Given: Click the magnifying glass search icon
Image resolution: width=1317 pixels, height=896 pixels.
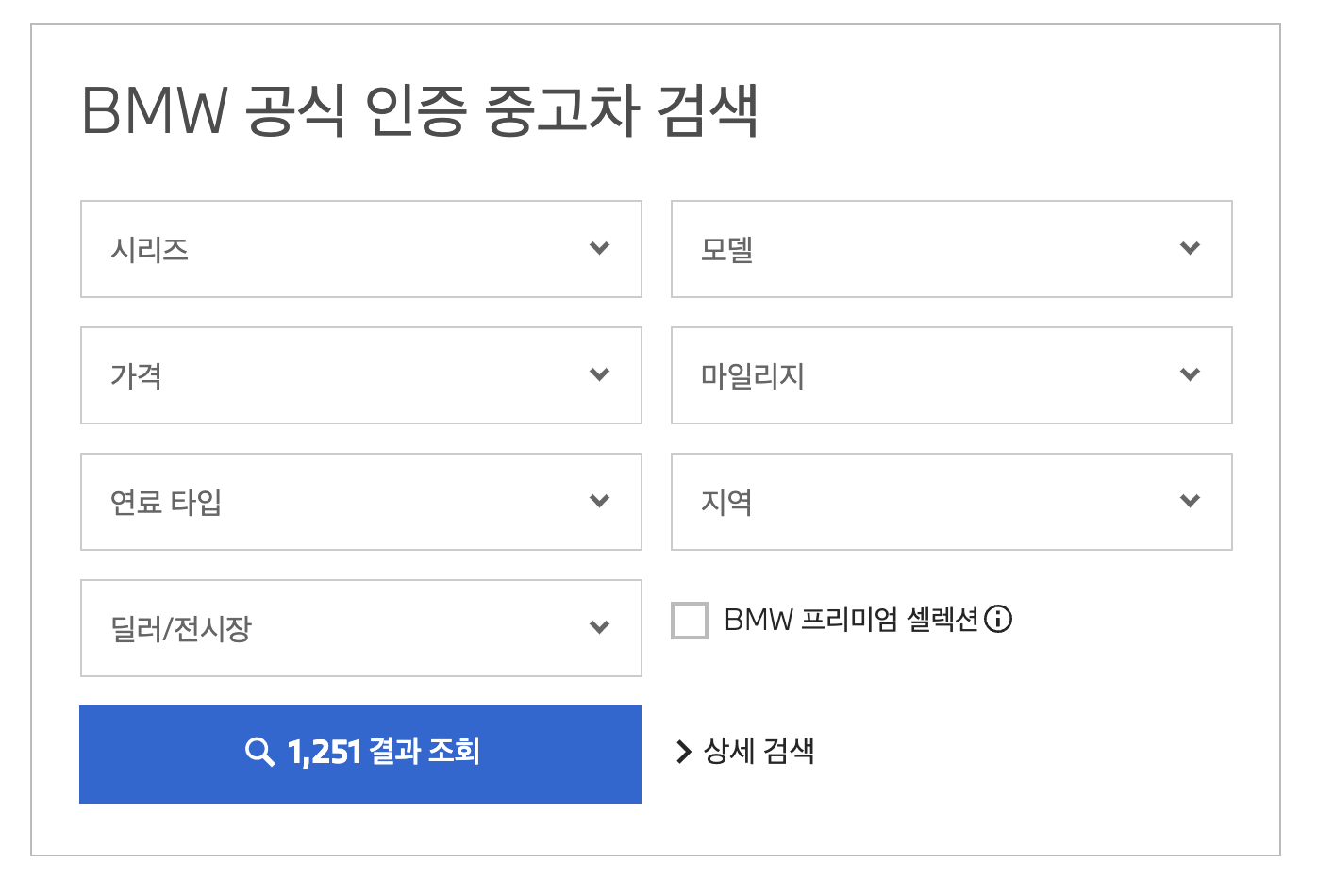Looking at the screenshot, I should 259,753.
